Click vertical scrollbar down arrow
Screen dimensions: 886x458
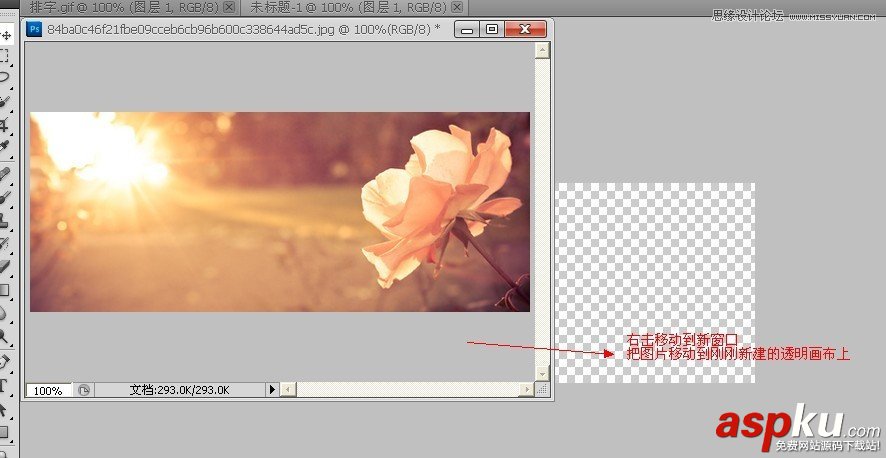[x=542, y=373]
